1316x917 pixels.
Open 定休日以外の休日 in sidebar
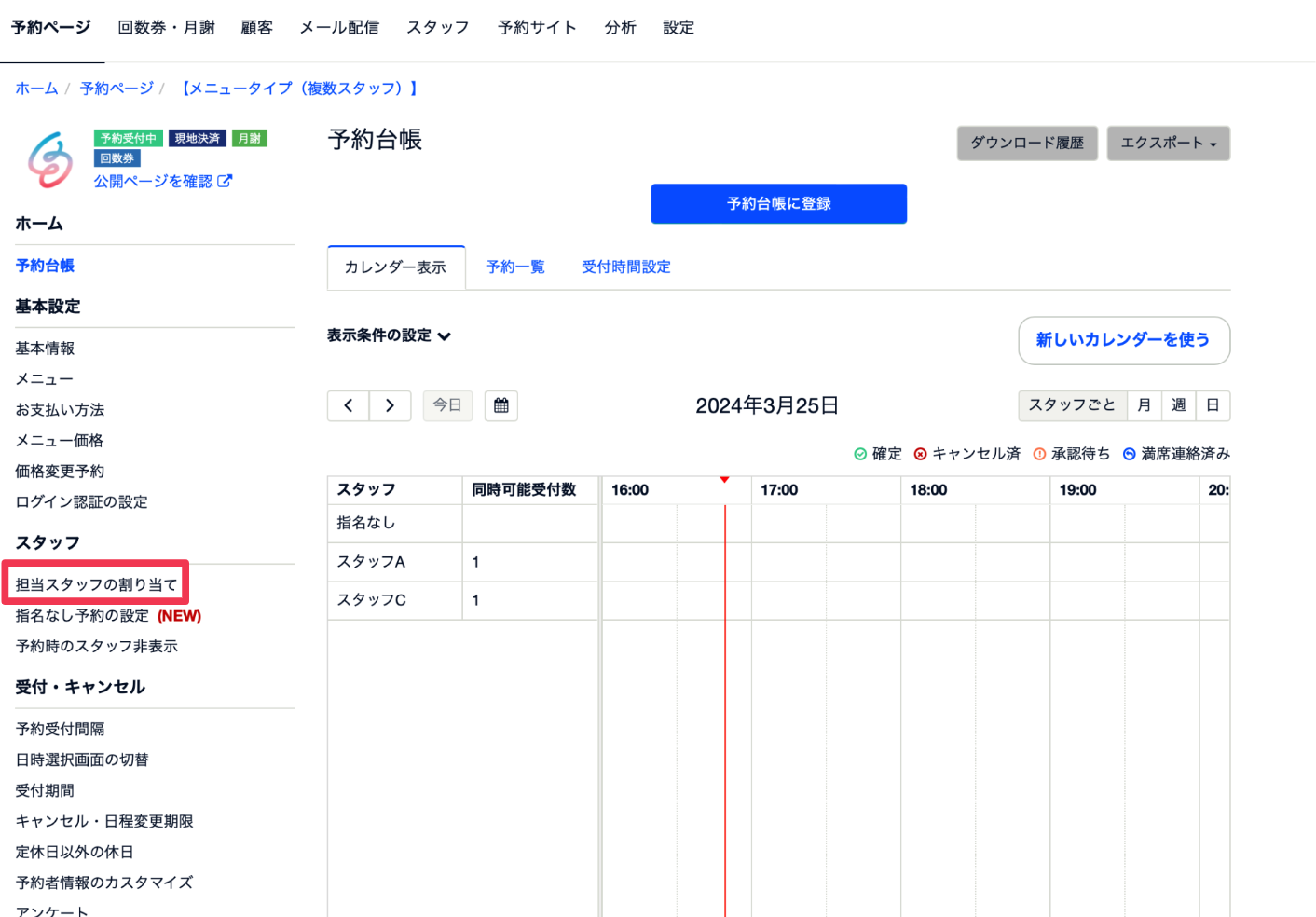pos(75,853)
